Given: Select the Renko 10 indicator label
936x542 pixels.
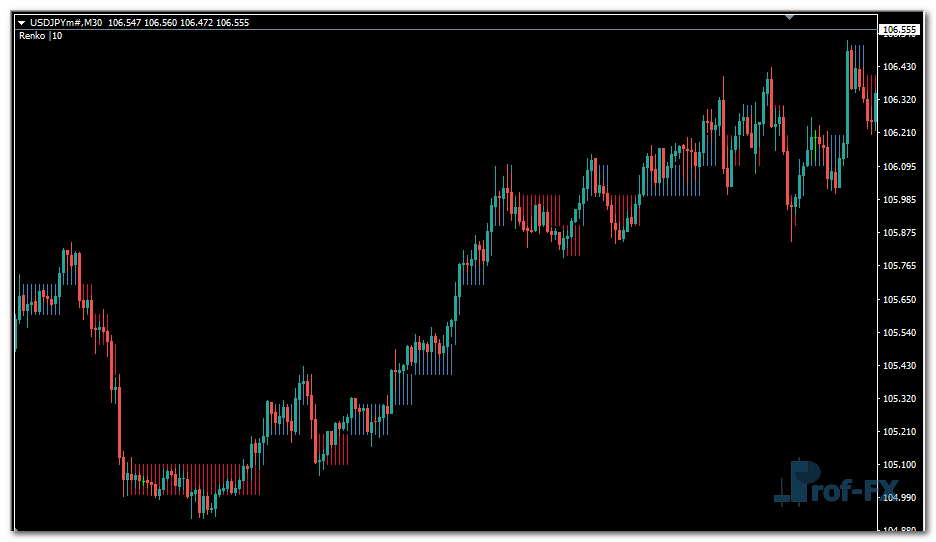Looking at the screenshot, I should [x=40, y=36].
